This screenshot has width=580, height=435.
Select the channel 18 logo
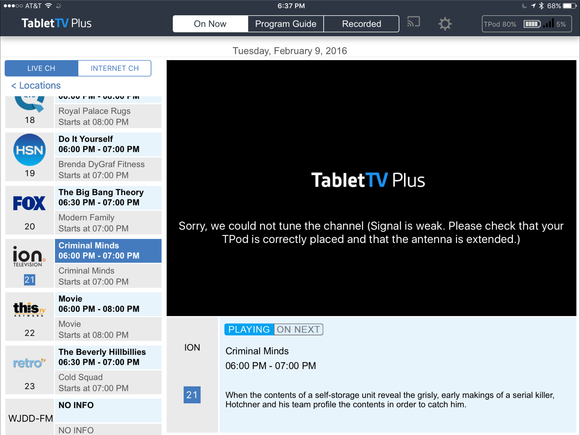(x=30, y=104)
